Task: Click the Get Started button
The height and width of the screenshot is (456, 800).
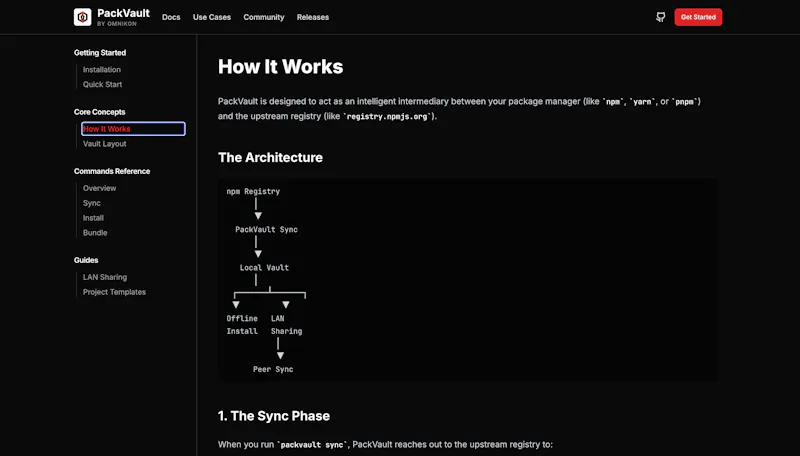Action: (x=698, y=17)
